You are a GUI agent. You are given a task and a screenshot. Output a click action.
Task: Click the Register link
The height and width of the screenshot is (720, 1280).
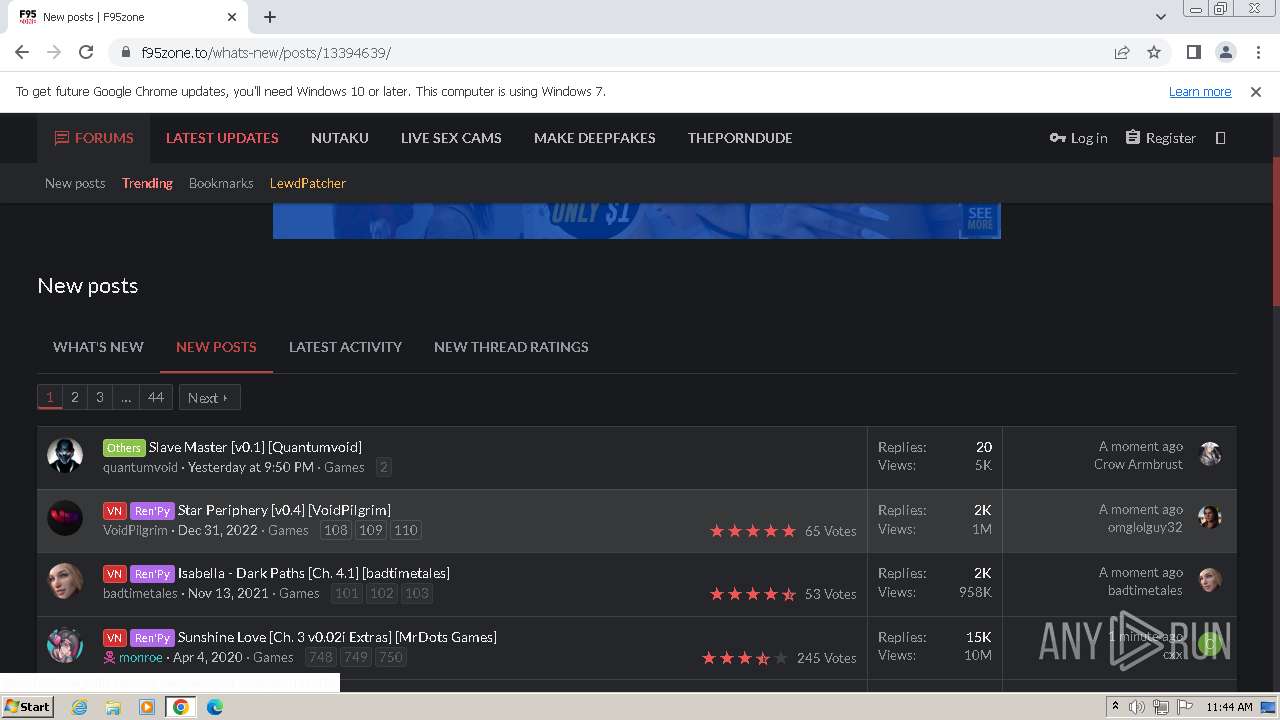[1160, 138]
